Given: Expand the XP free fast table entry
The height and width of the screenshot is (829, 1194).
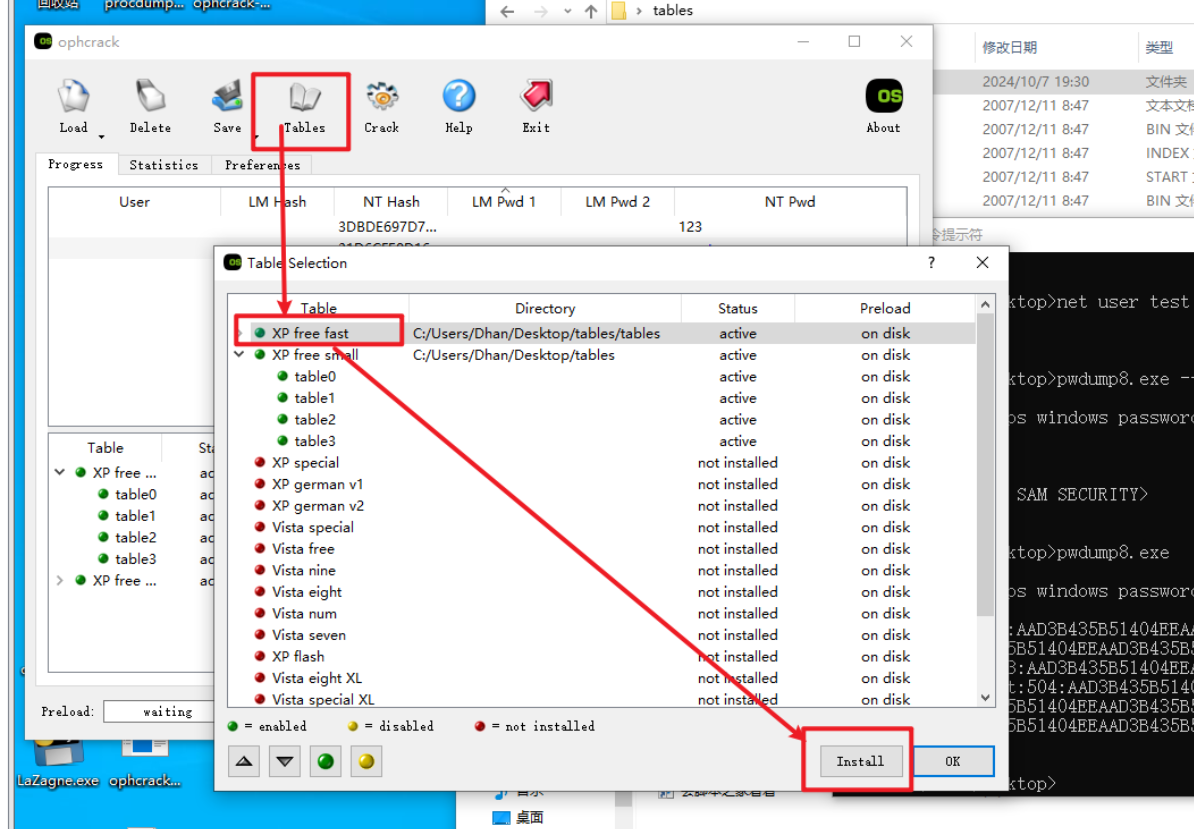Looking at the screenshot, I should (x=239, y=333).
